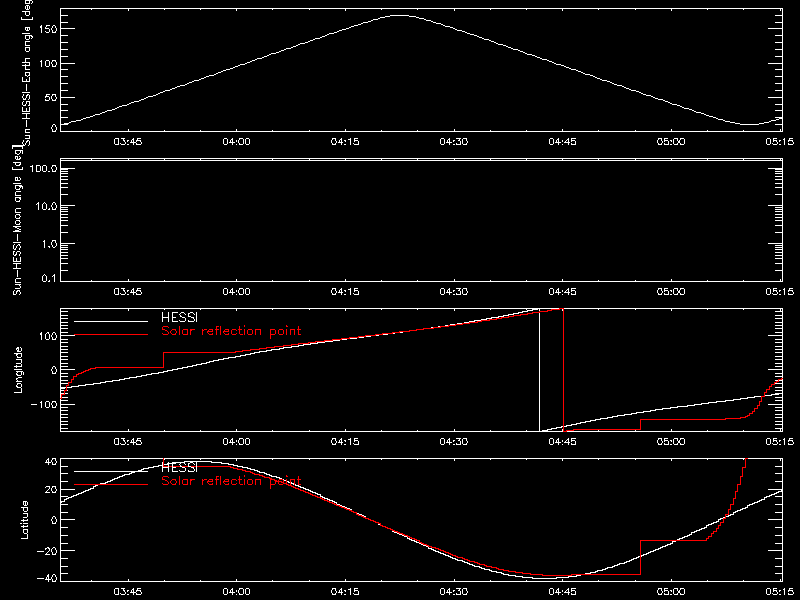This screenshot has height=600, width=800.
Task: Click 40 tick on Latitude axis
Action: pos(51,462)
